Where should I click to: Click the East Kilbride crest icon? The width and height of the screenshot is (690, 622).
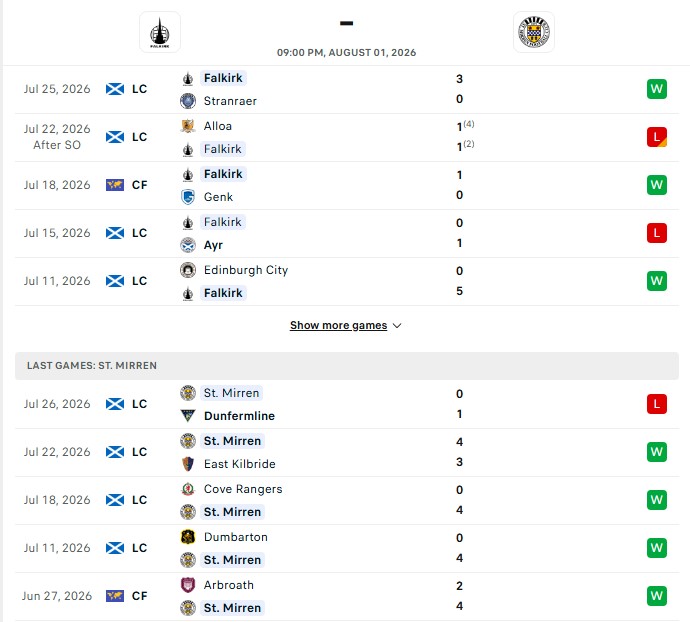pos(188,464)
